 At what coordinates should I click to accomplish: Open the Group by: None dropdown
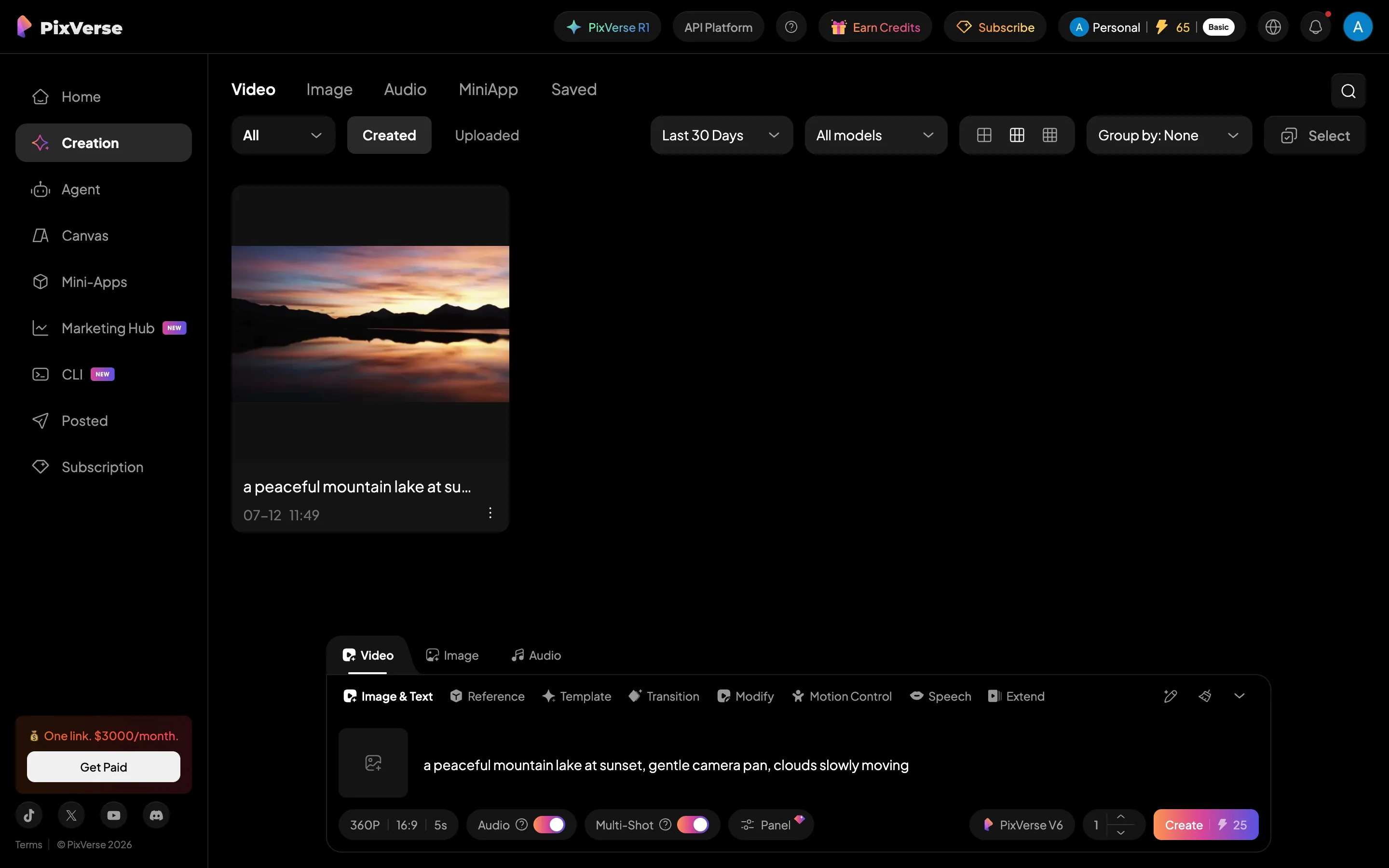1169,136
